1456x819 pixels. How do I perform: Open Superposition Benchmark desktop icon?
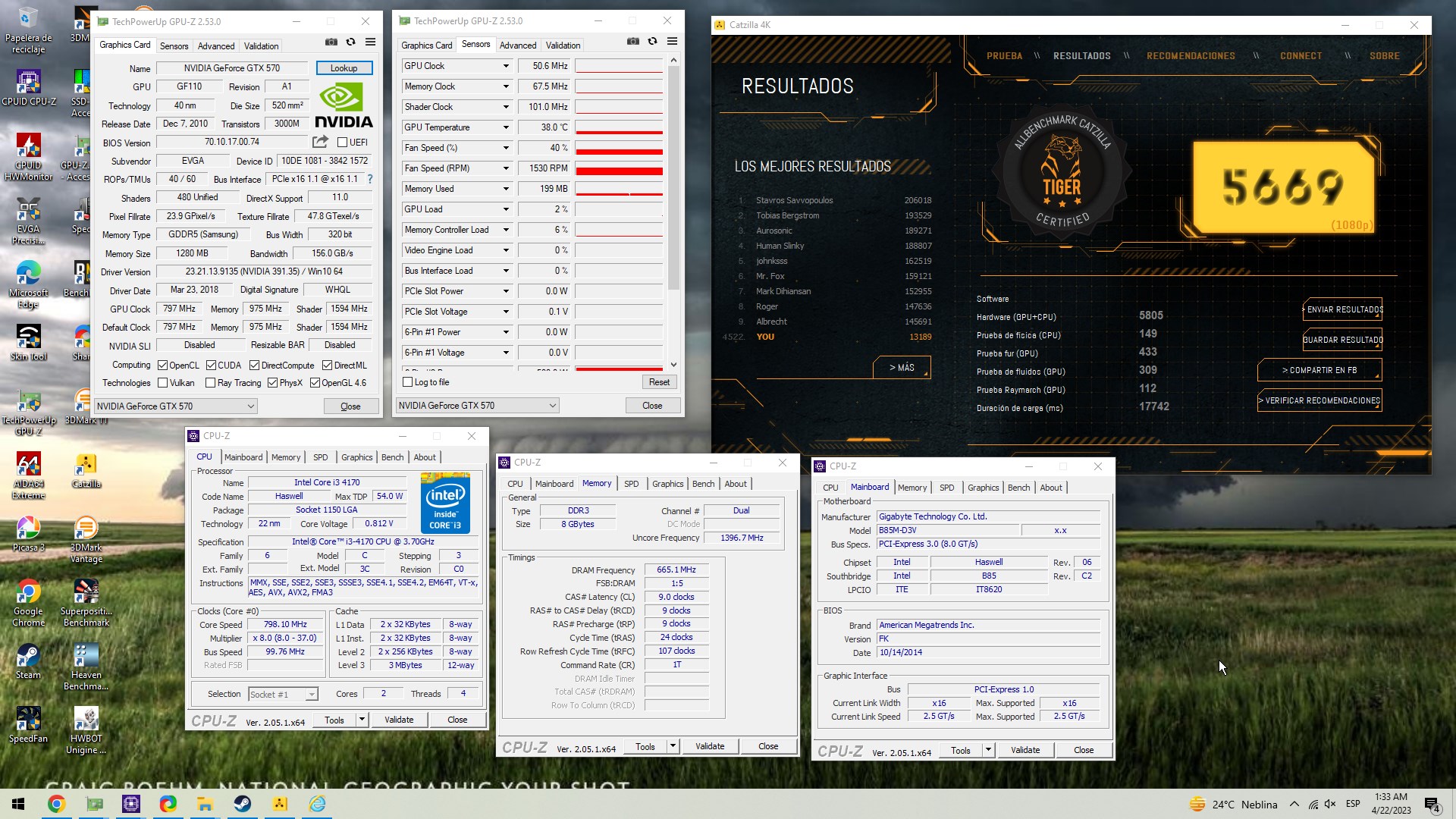click(x=86, y=604)
